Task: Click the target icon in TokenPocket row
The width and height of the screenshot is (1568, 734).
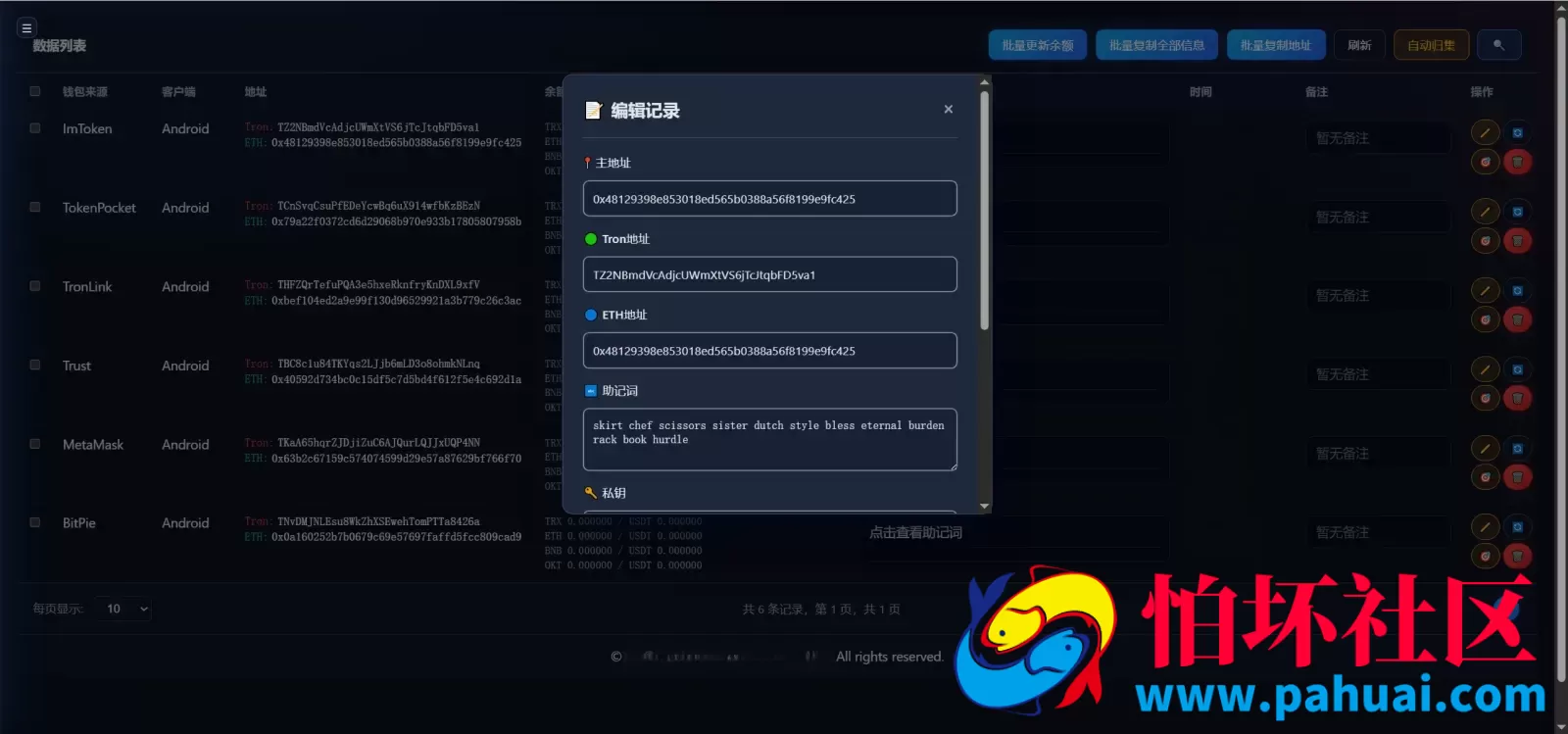Action: (x=1486, y=241)
